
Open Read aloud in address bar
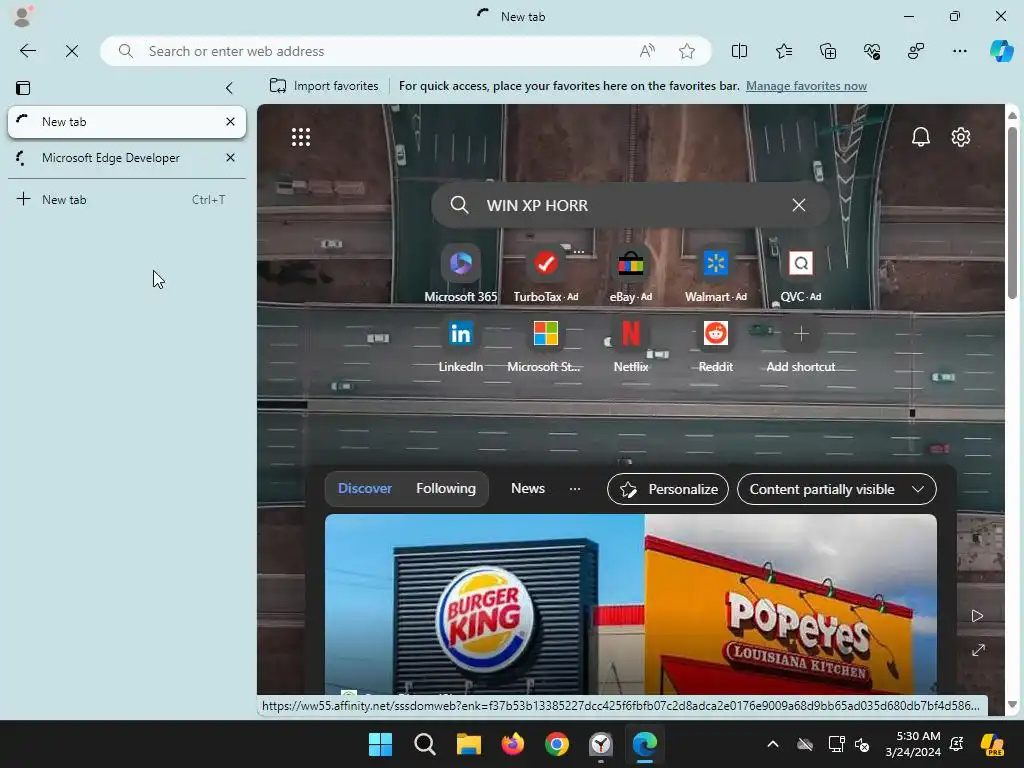tap(647, 51)
